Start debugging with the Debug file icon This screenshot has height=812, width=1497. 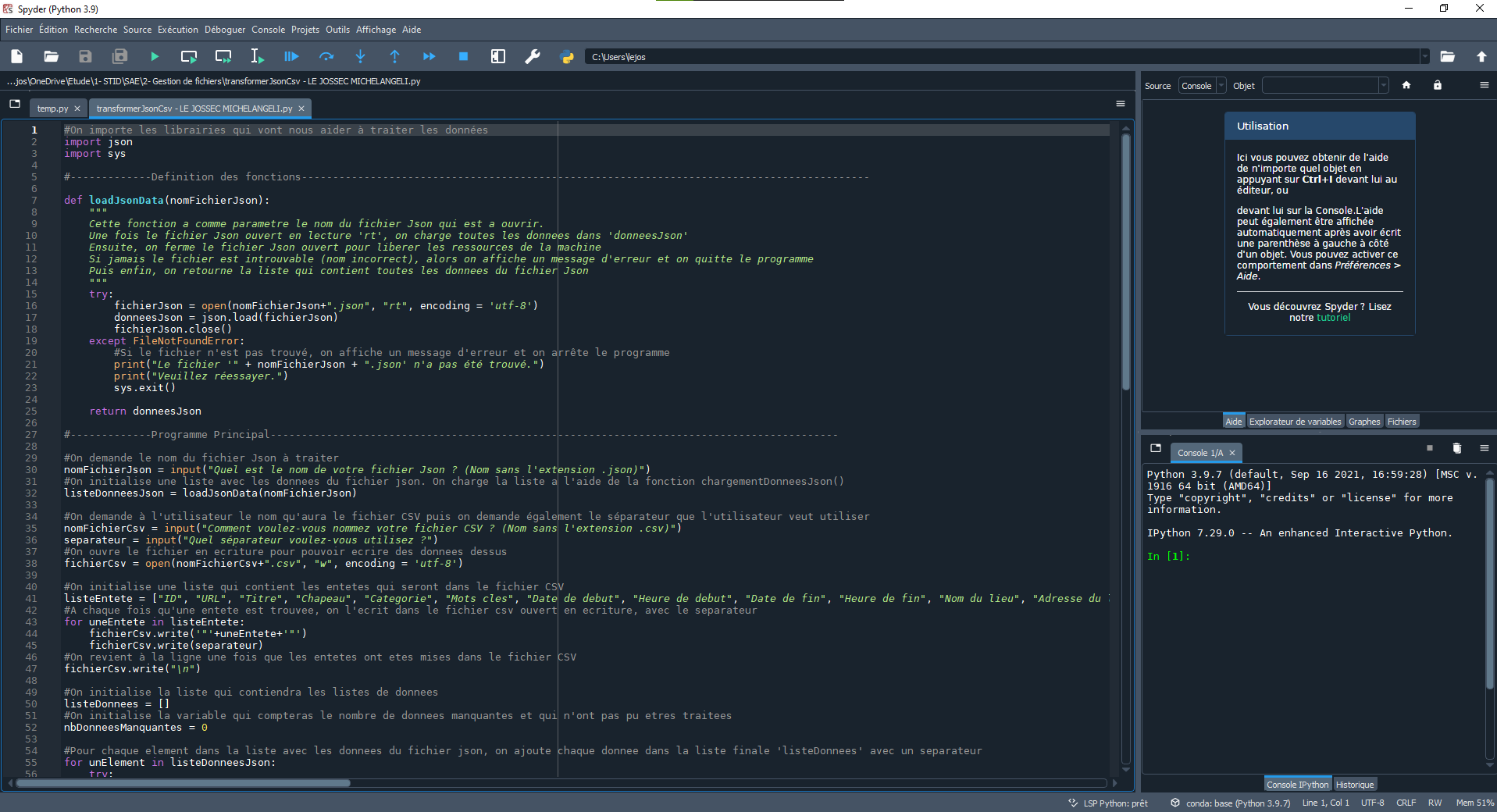point(291,56)
